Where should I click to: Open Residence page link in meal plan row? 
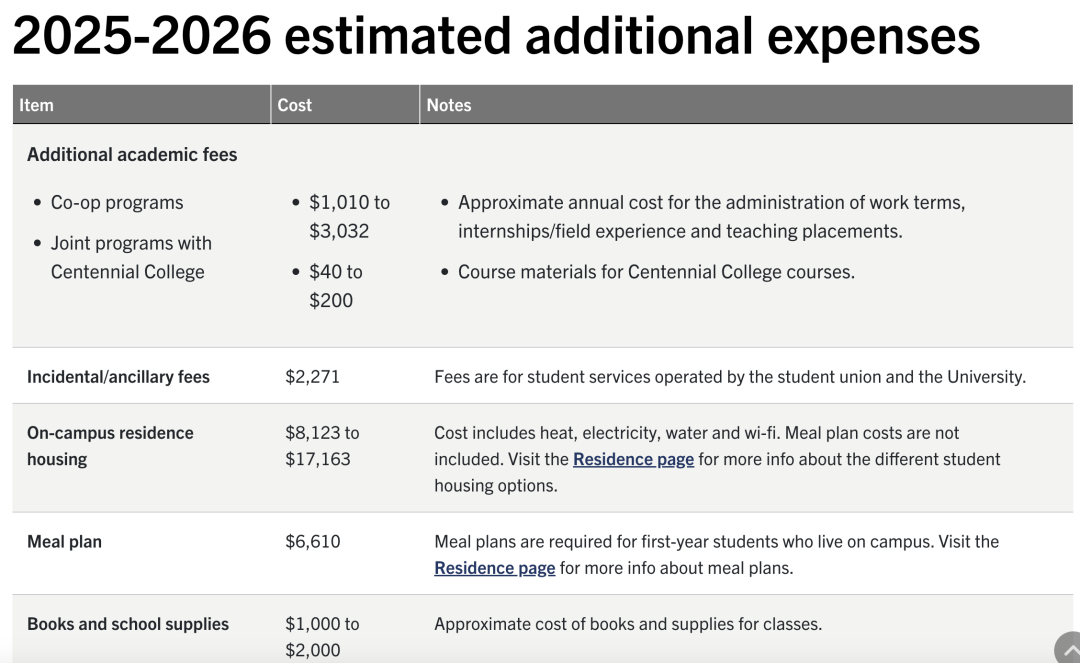(495, 568)
